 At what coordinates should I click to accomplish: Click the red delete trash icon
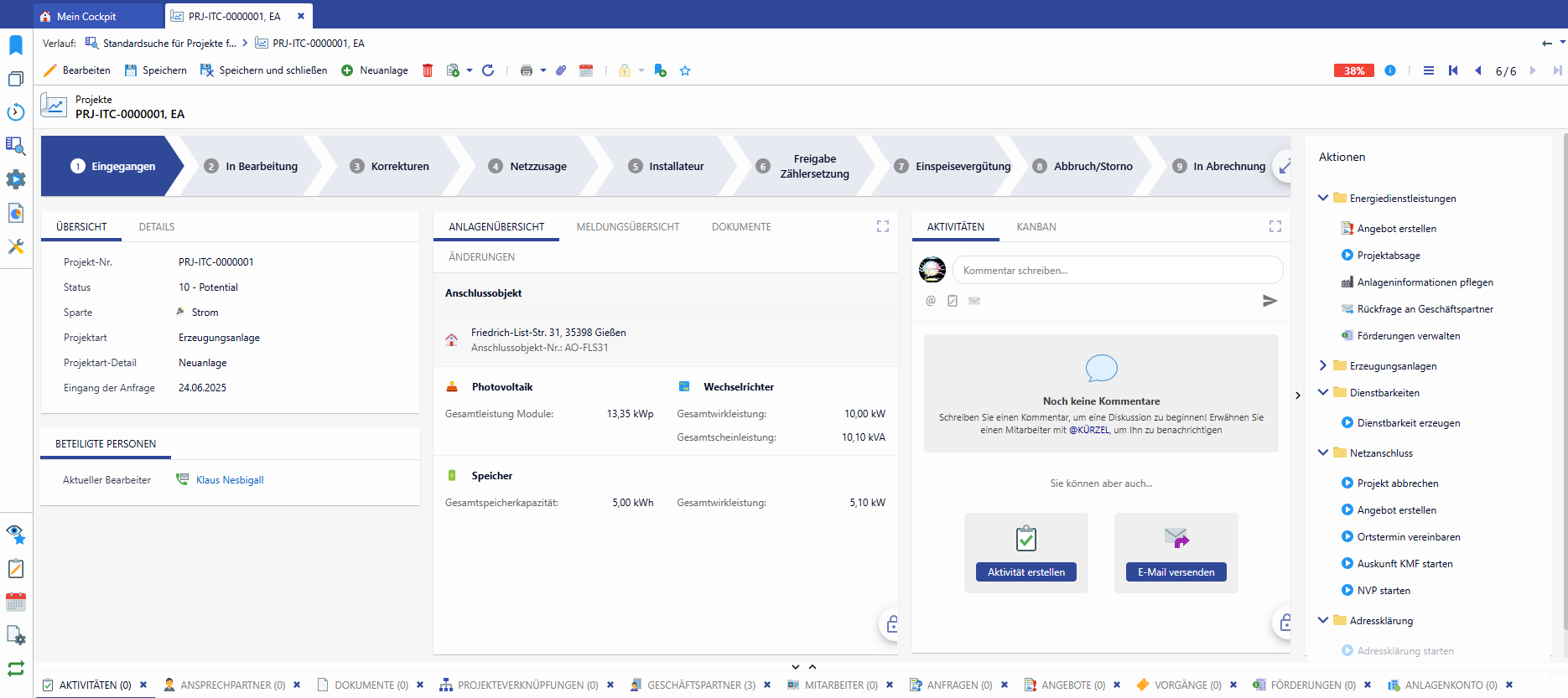click(428, 70)
